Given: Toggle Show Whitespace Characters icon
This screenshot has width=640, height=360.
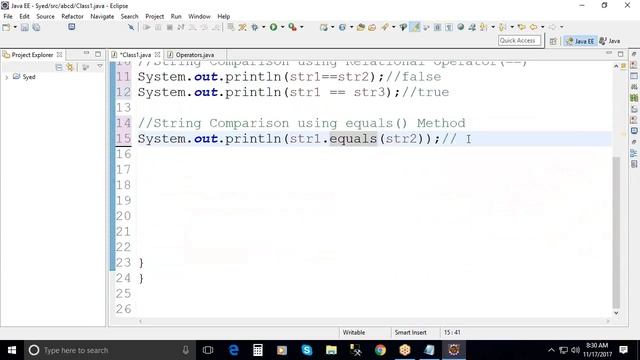Looking at the screenshot, I should 449,27.
